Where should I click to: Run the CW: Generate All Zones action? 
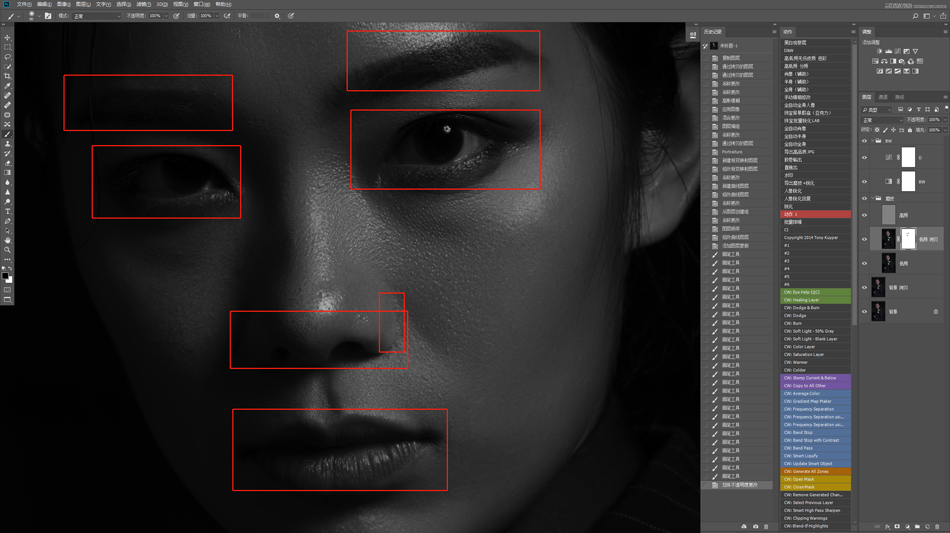[x=815, y=471]
